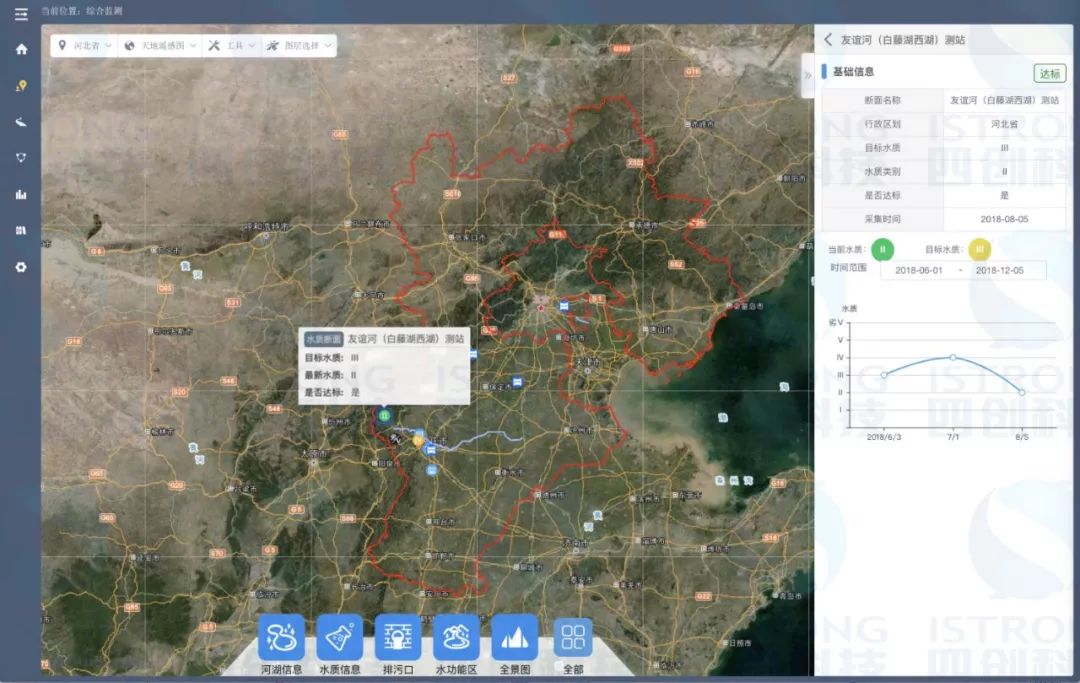Open the 天地遥感图 basemap dropdown
The image size is (1080, 683).
[x=160, y=46]
